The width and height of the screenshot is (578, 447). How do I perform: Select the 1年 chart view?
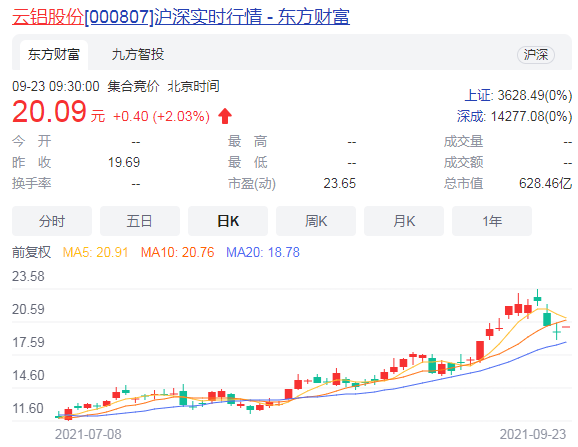[x=492, y=221]
